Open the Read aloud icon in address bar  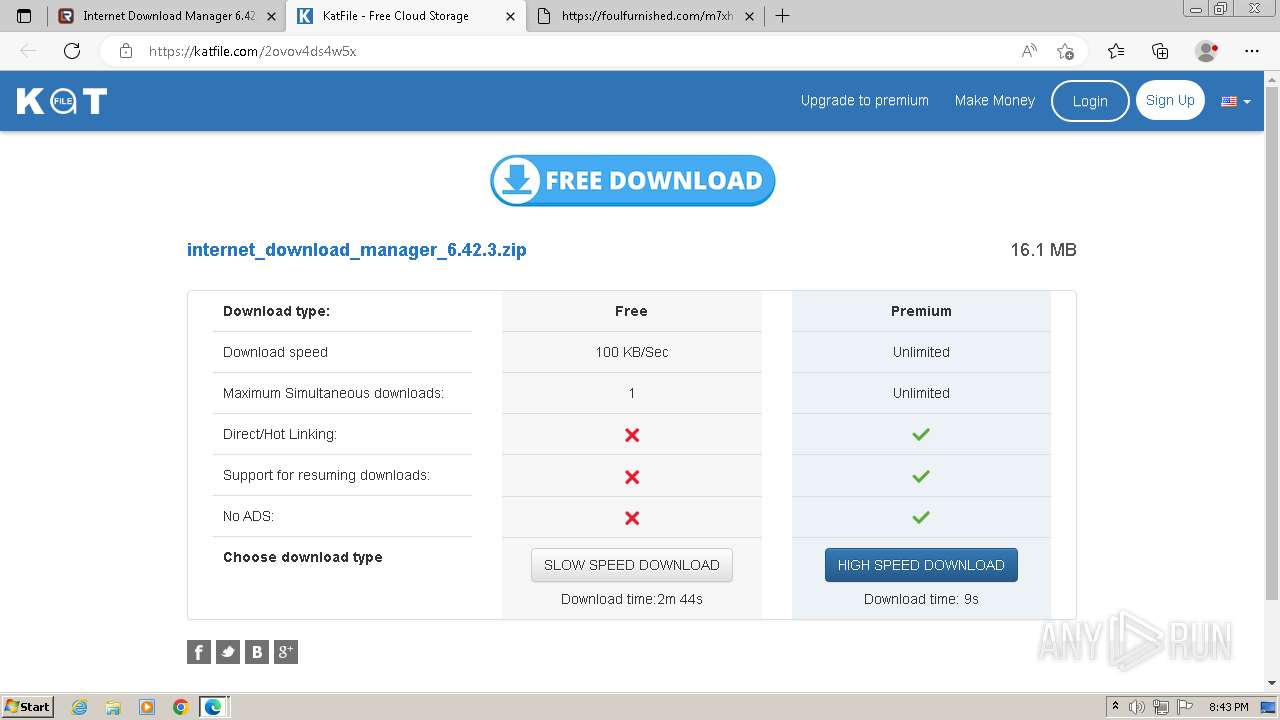coord(1029,51)
